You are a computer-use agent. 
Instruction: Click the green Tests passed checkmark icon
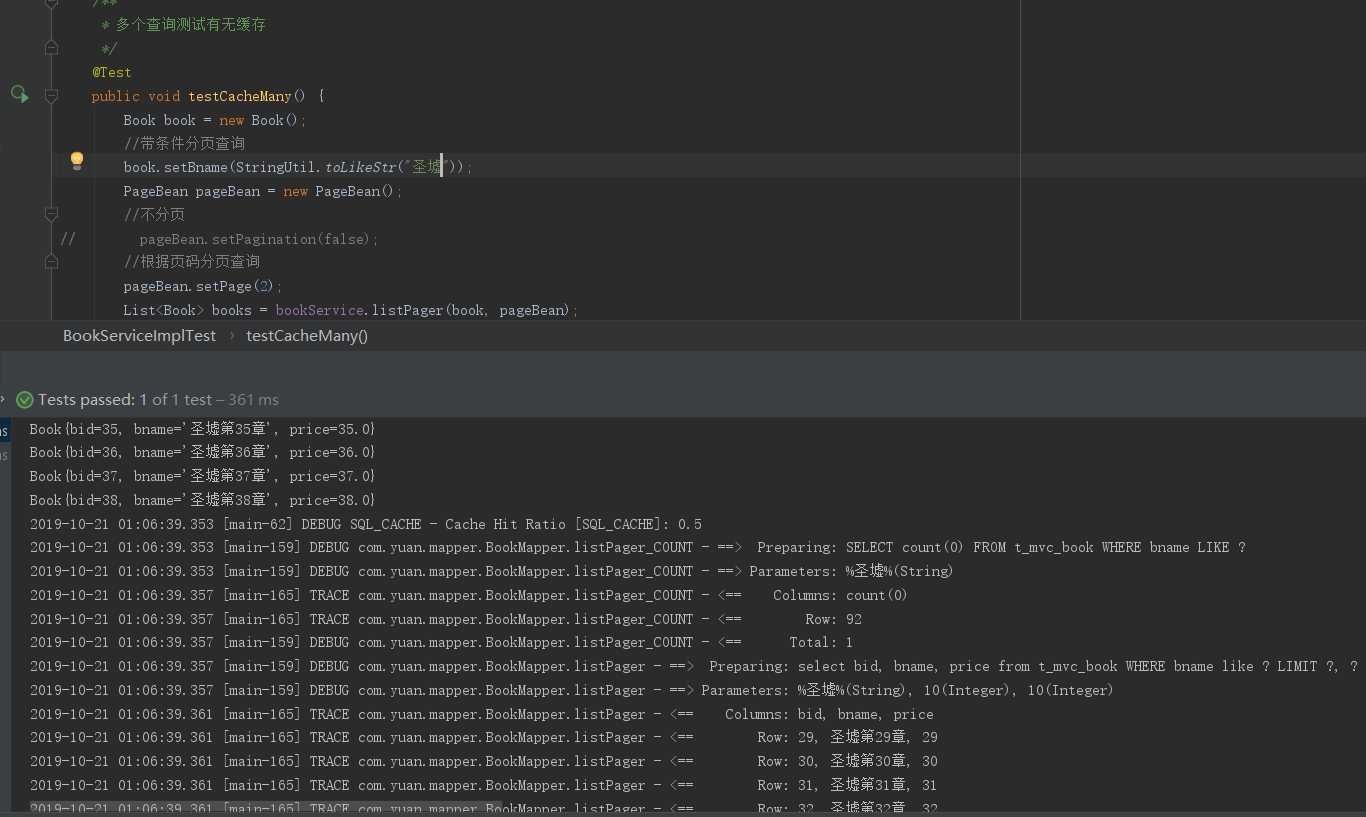pyautogui.click(x=25, y=400)
